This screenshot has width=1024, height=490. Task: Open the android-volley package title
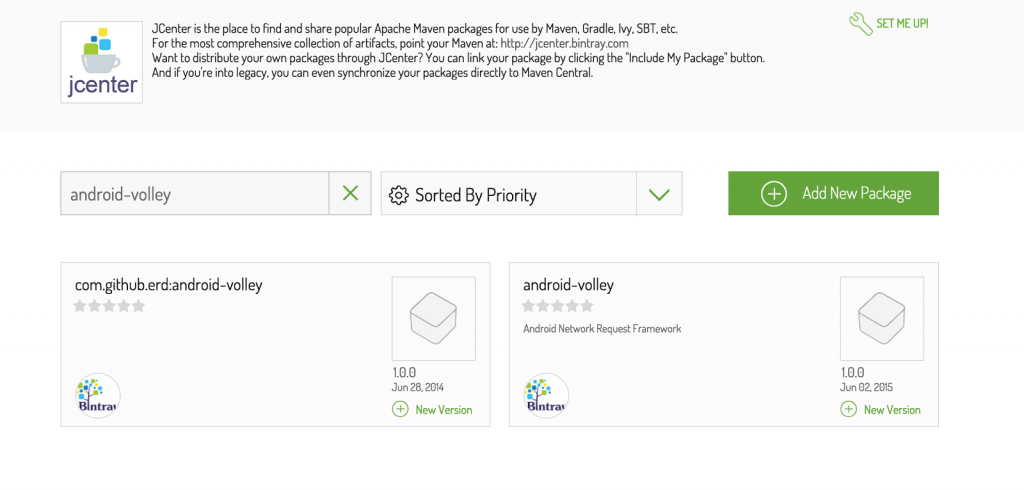point(568,285)
